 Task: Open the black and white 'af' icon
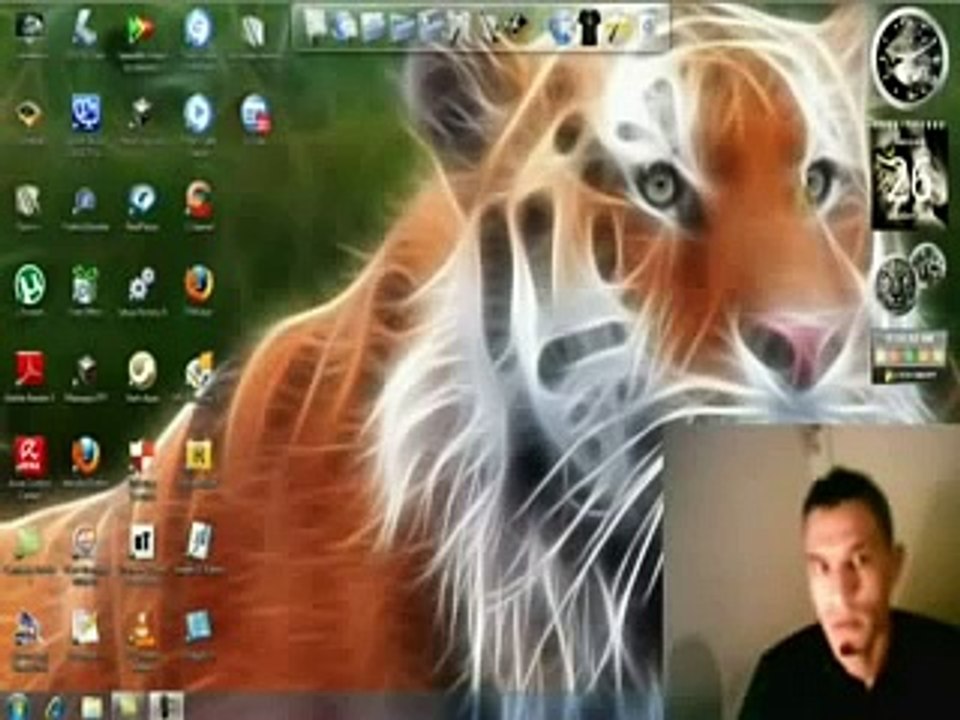click(x=141, y=542)
